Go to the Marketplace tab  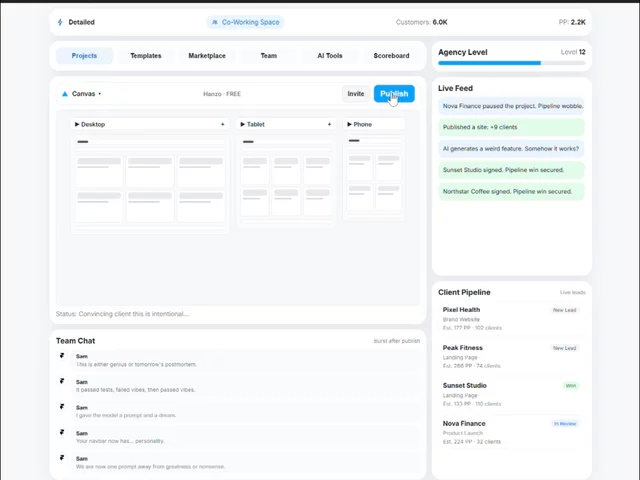[x=207, y=56]
